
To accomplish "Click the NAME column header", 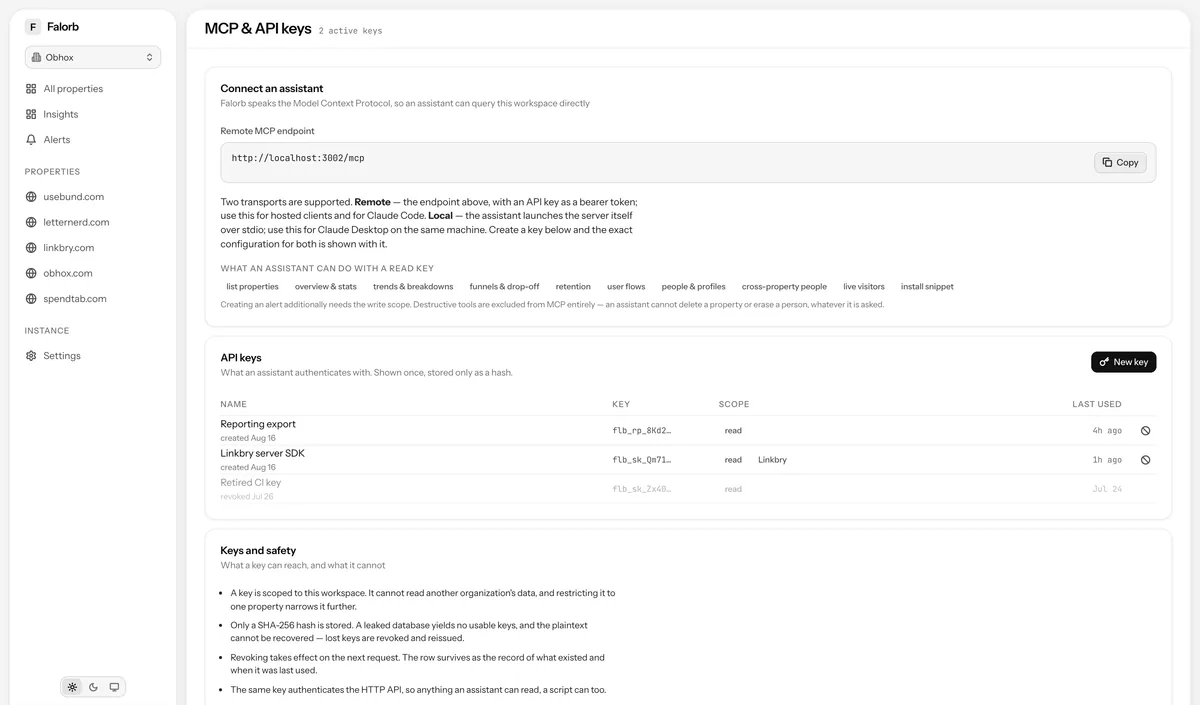I will point(233,404).
